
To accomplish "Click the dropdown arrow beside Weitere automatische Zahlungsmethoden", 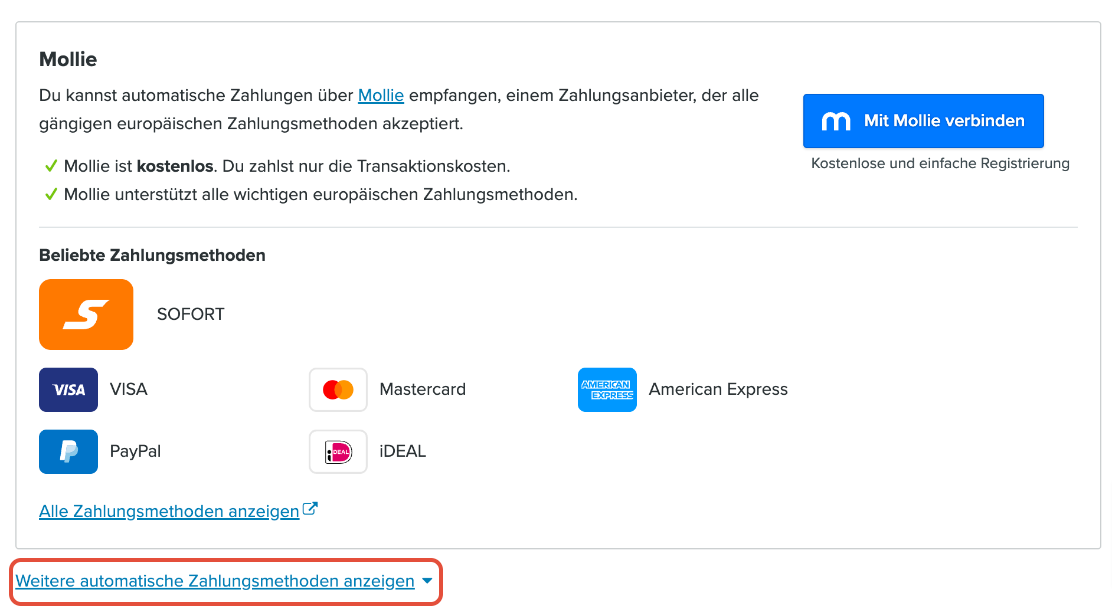I will [427, 581].
